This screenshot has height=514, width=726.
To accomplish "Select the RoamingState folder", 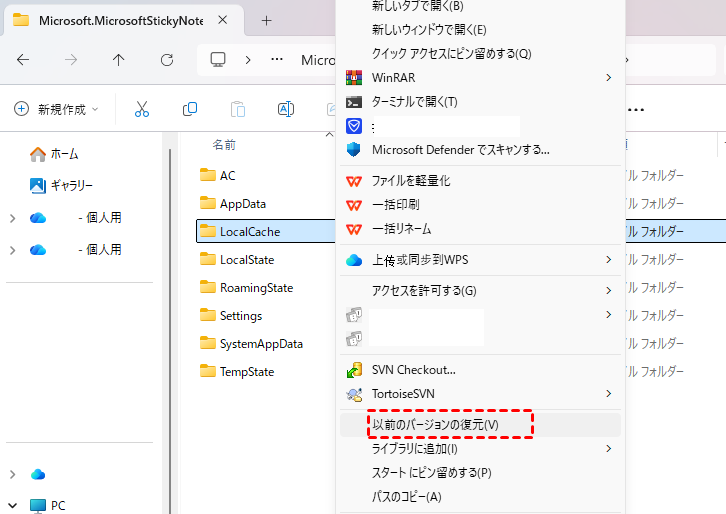I will tap(256, 287).
